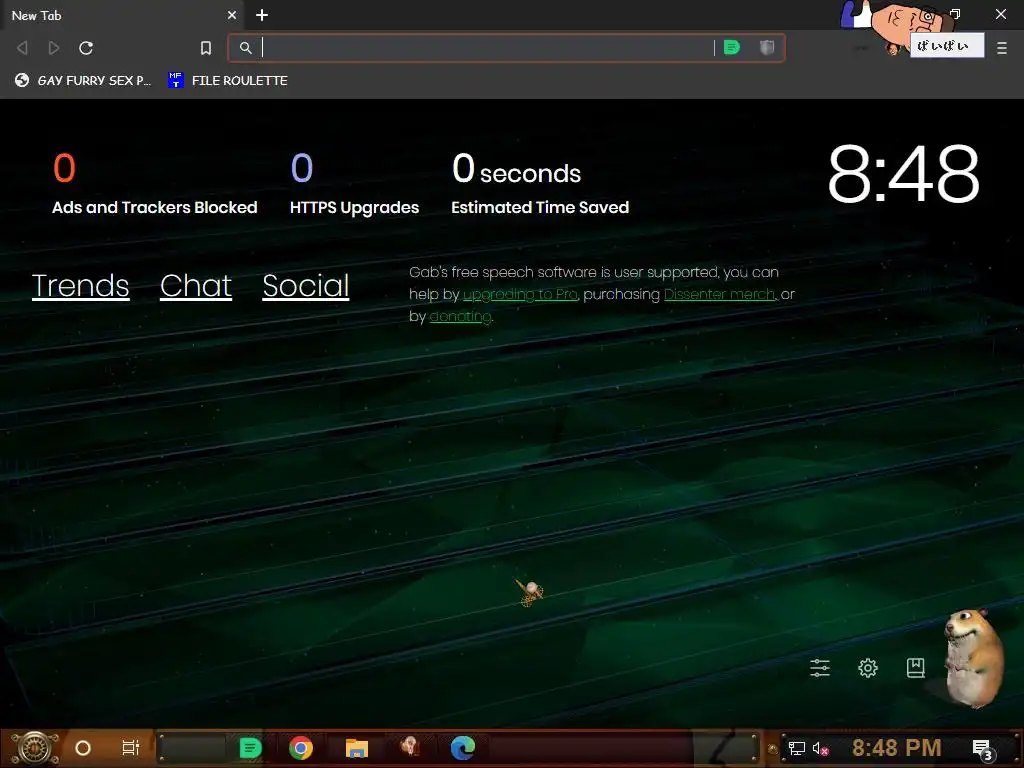1024x768 pixels.
Task: Open the grey shield icon in the address bar
Action: click(767, 48)
